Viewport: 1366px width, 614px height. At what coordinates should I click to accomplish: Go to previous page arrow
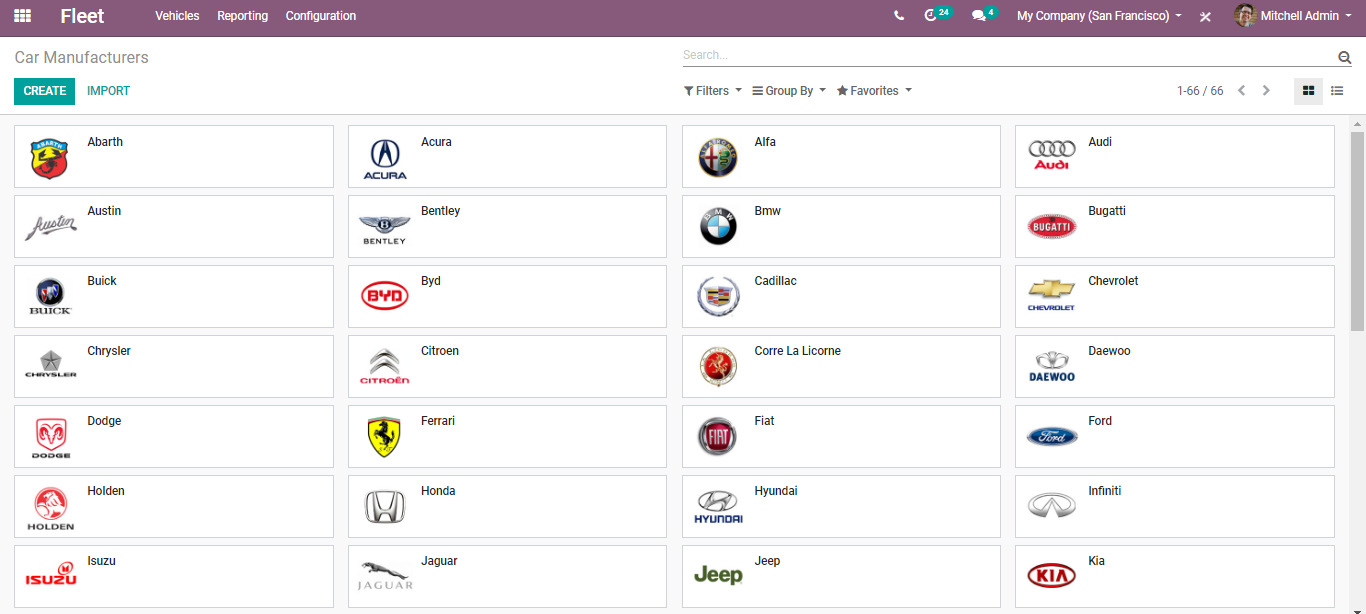1242,91
